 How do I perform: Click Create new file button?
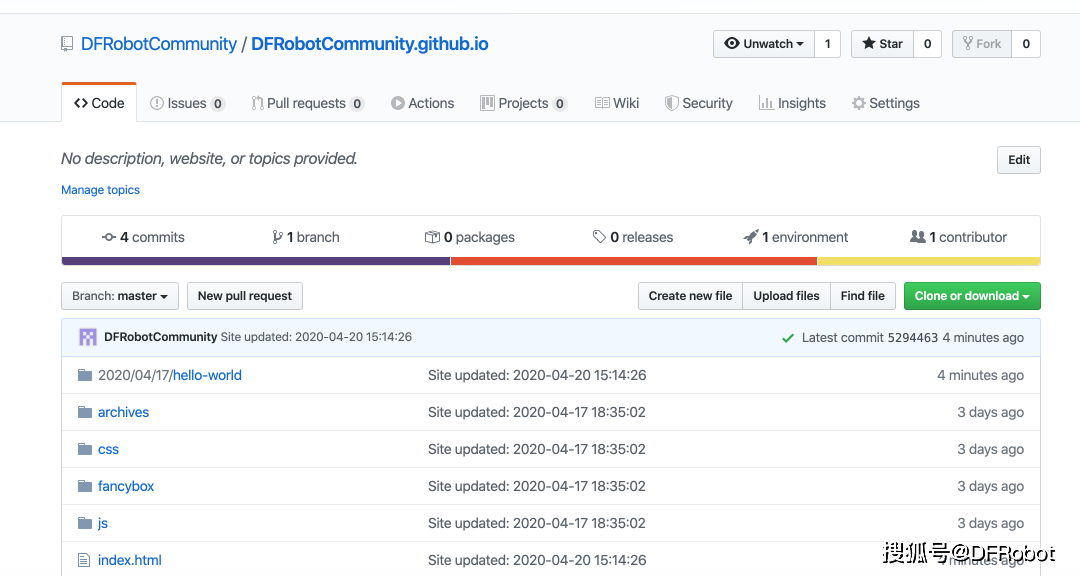[x=690, y=296]
